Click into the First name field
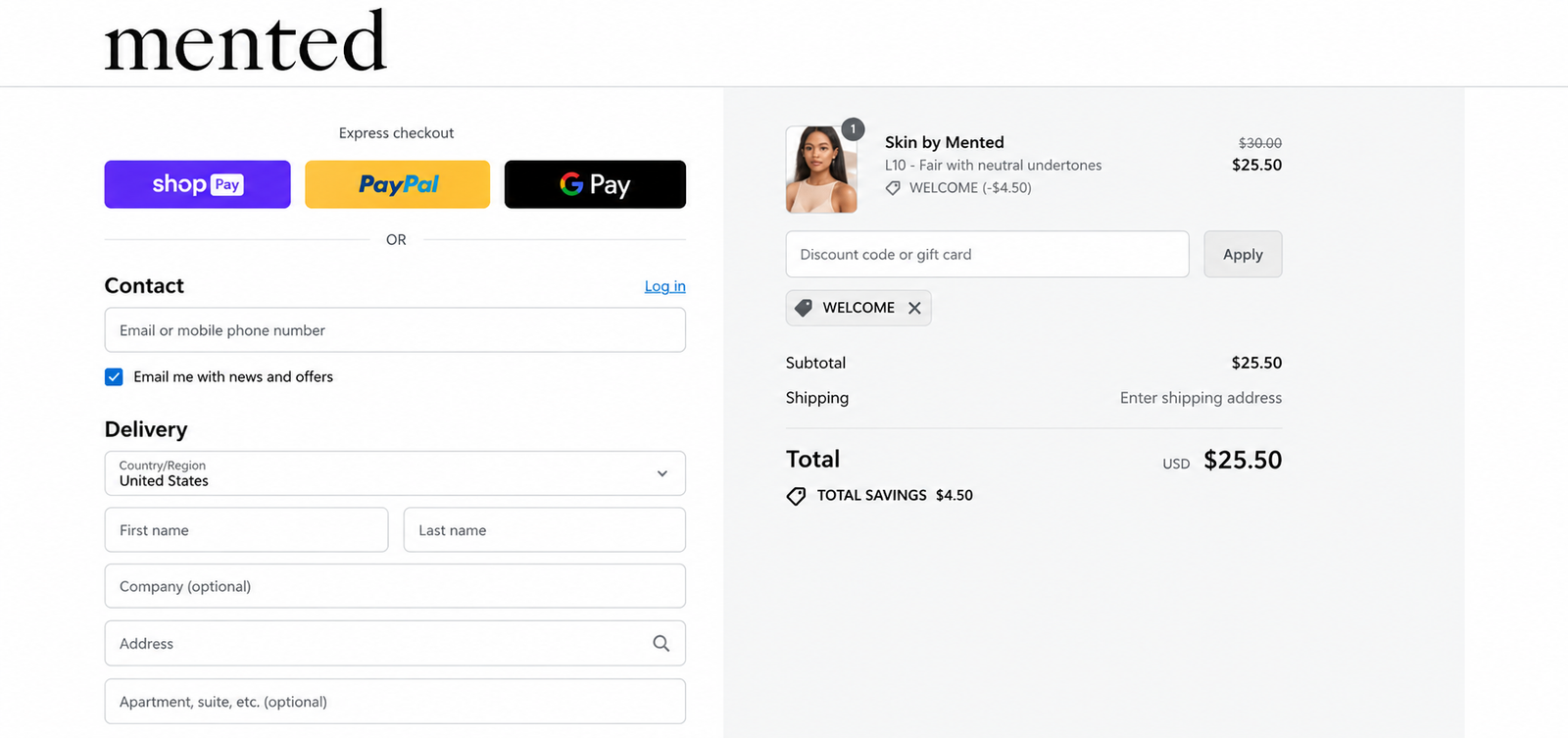The width and height of the screenshot is (1568, 738). 247,530
